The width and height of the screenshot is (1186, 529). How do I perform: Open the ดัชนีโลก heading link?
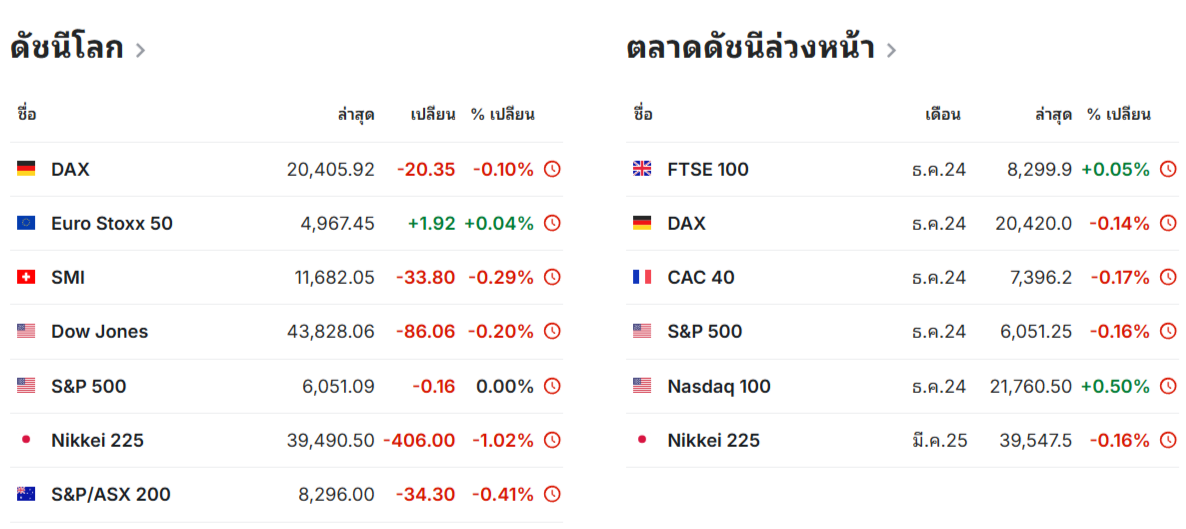(67, 48)
